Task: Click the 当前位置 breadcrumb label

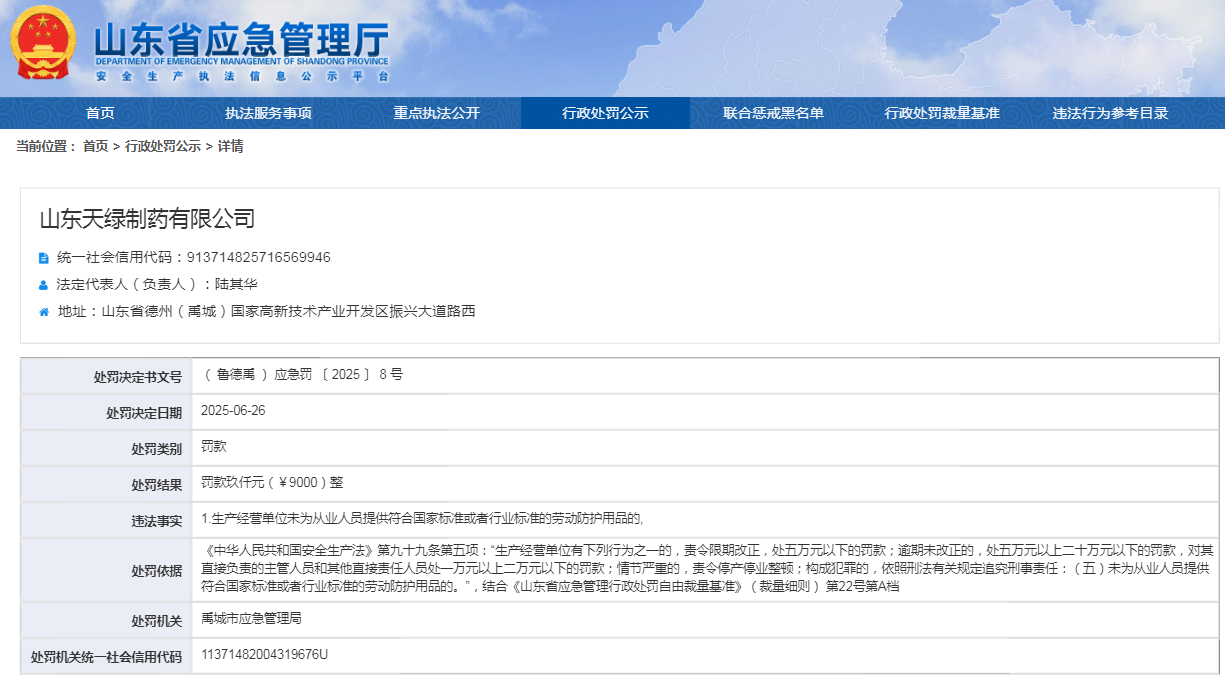Action: [46, 147]
